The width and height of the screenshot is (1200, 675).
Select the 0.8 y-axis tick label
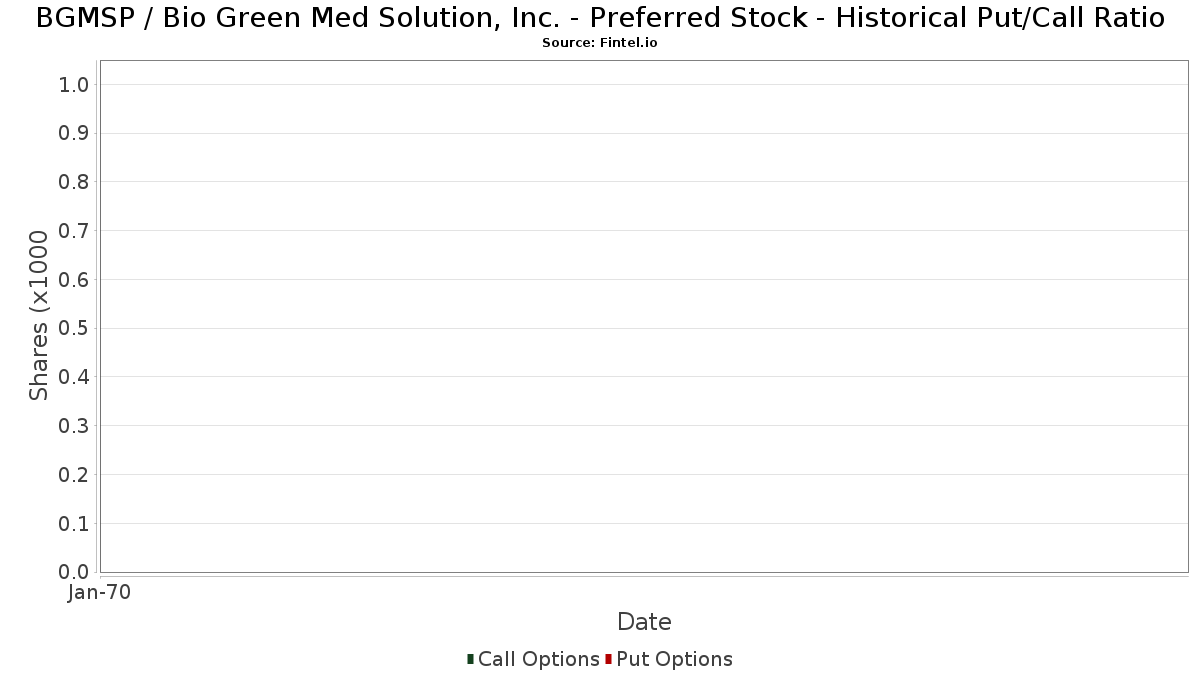tap(74, 182)
